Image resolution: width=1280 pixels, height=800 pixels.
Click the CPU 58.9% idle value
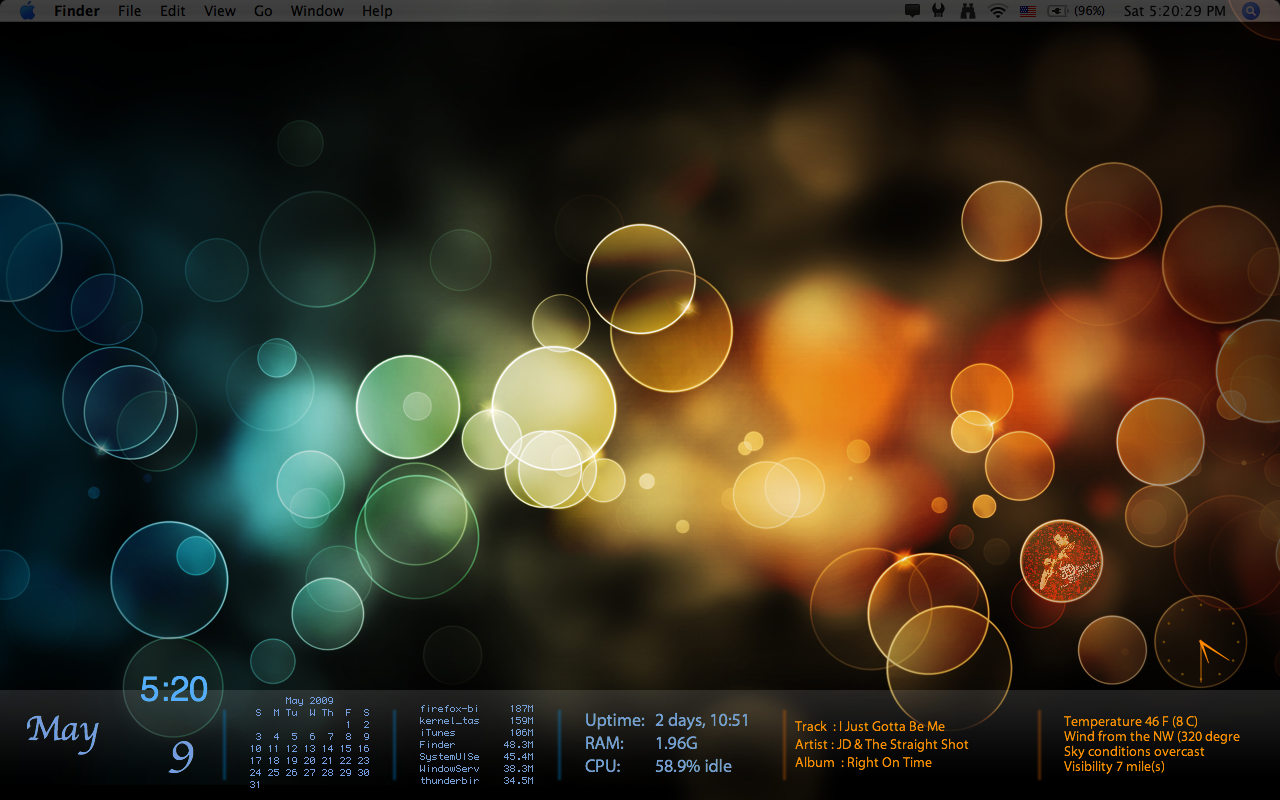[x=693, y=766]
